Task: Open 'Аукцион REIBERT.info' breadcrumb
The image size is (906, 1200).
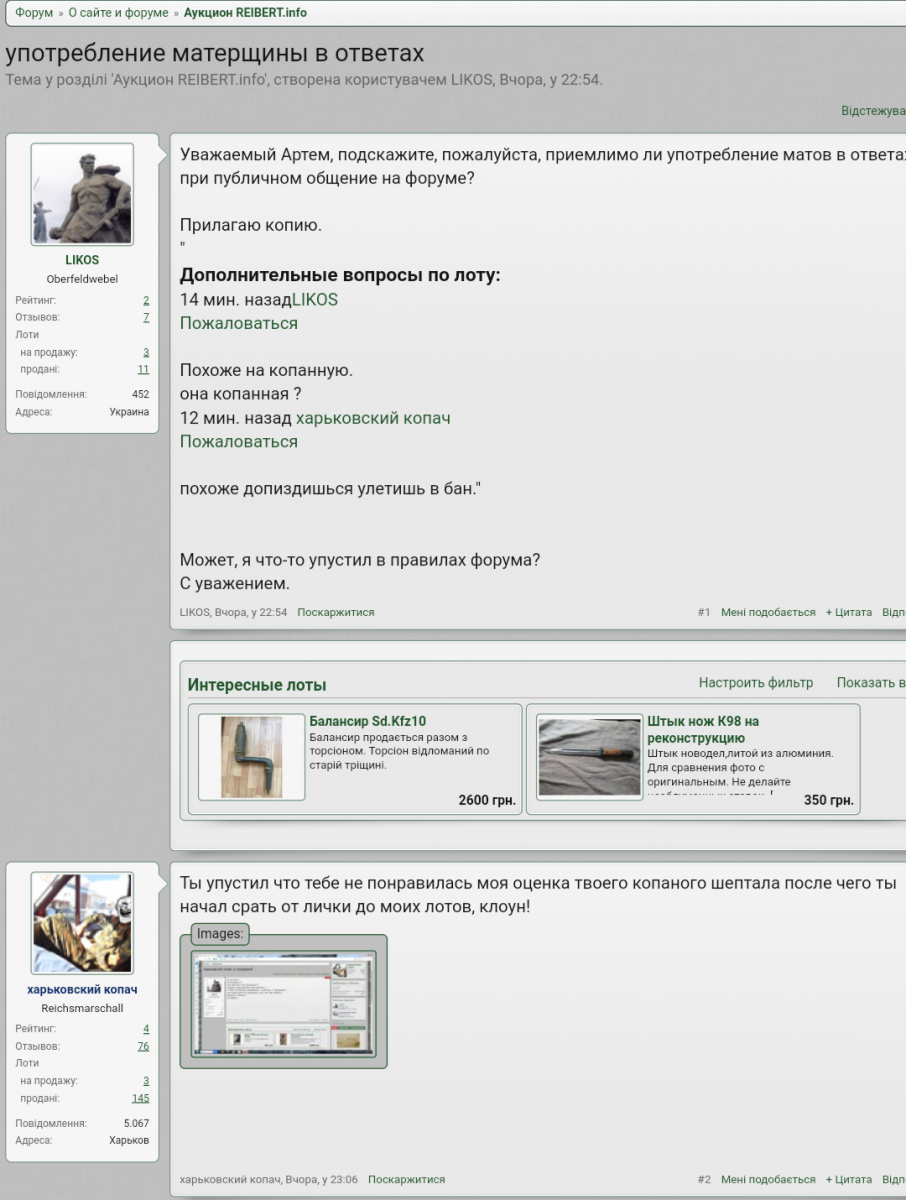Action: [245, 13]
